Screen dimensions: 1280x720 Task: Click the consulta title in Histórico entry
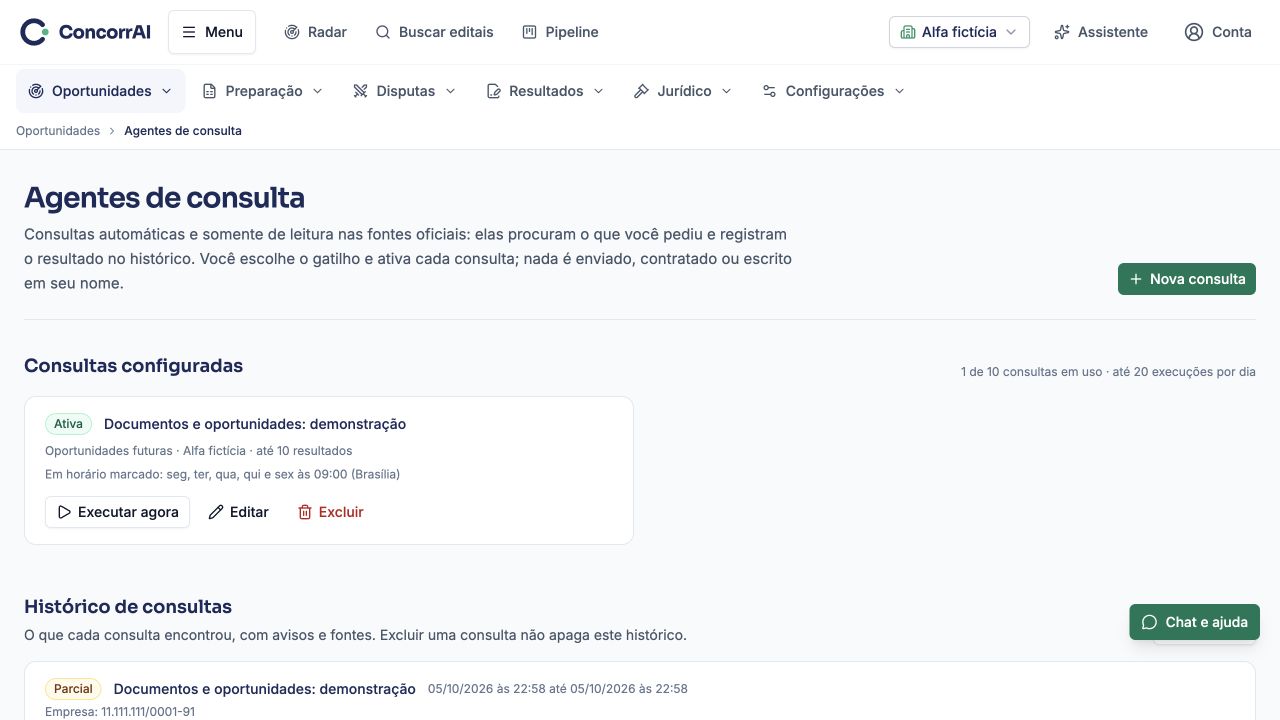pyautogui.click(x=265, y=689)
